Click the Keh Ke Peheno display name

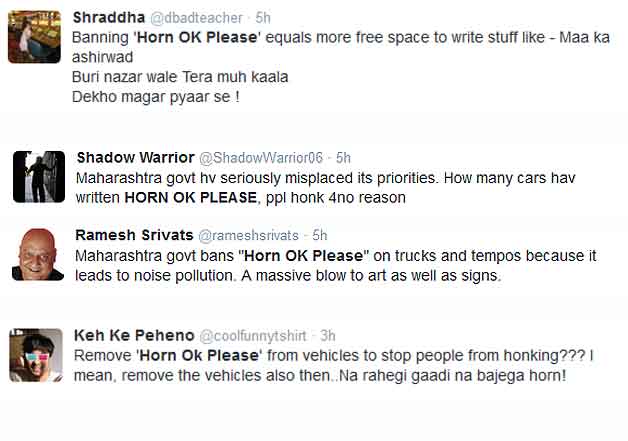[134, 336]
